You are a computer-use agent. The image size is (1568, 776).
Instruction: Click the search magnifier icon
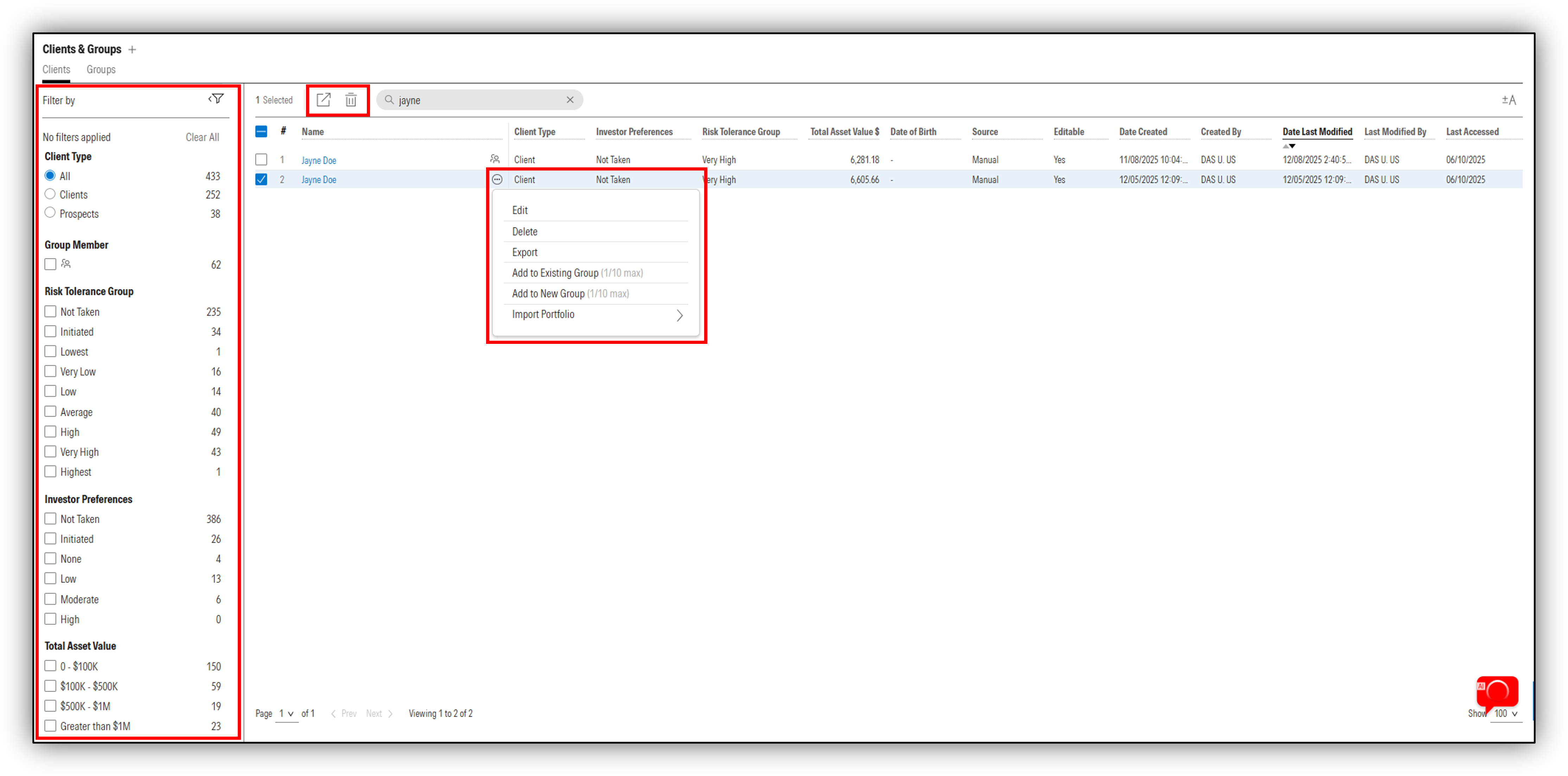click(389, 100)
